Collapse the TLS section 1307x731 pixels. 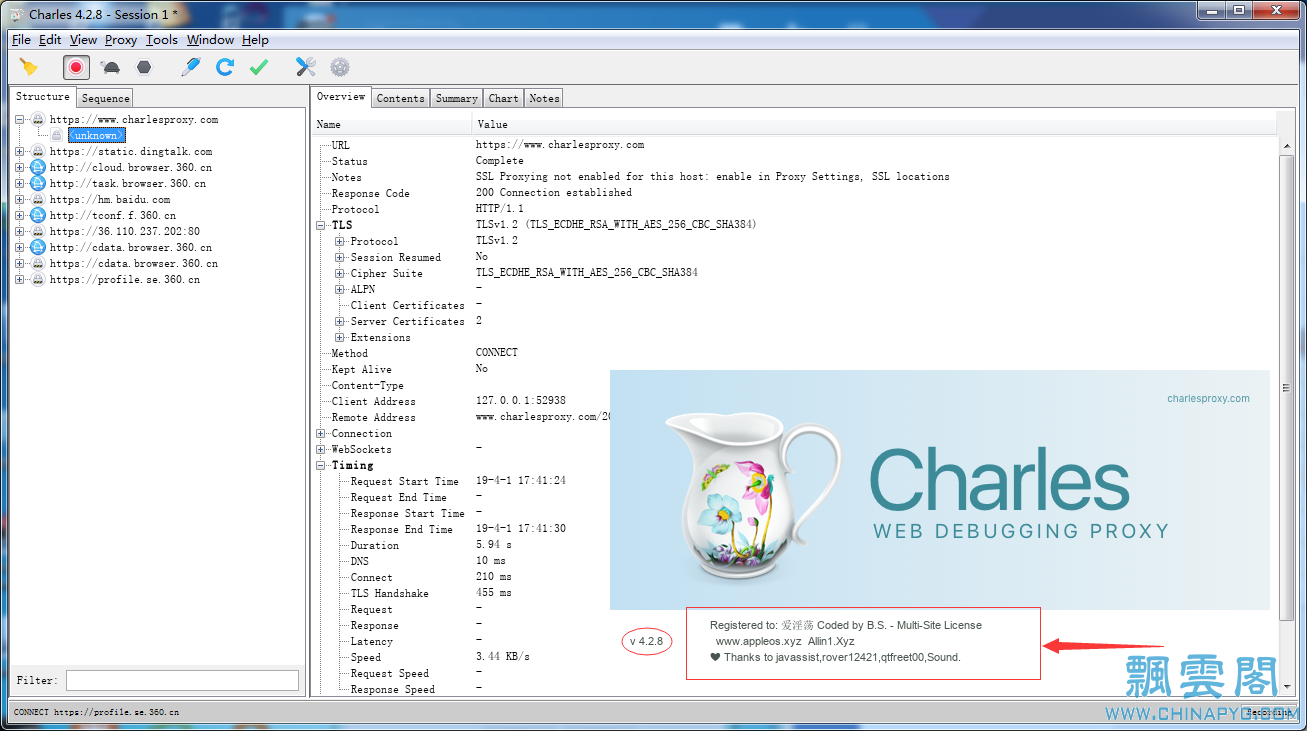coord(321,226)
